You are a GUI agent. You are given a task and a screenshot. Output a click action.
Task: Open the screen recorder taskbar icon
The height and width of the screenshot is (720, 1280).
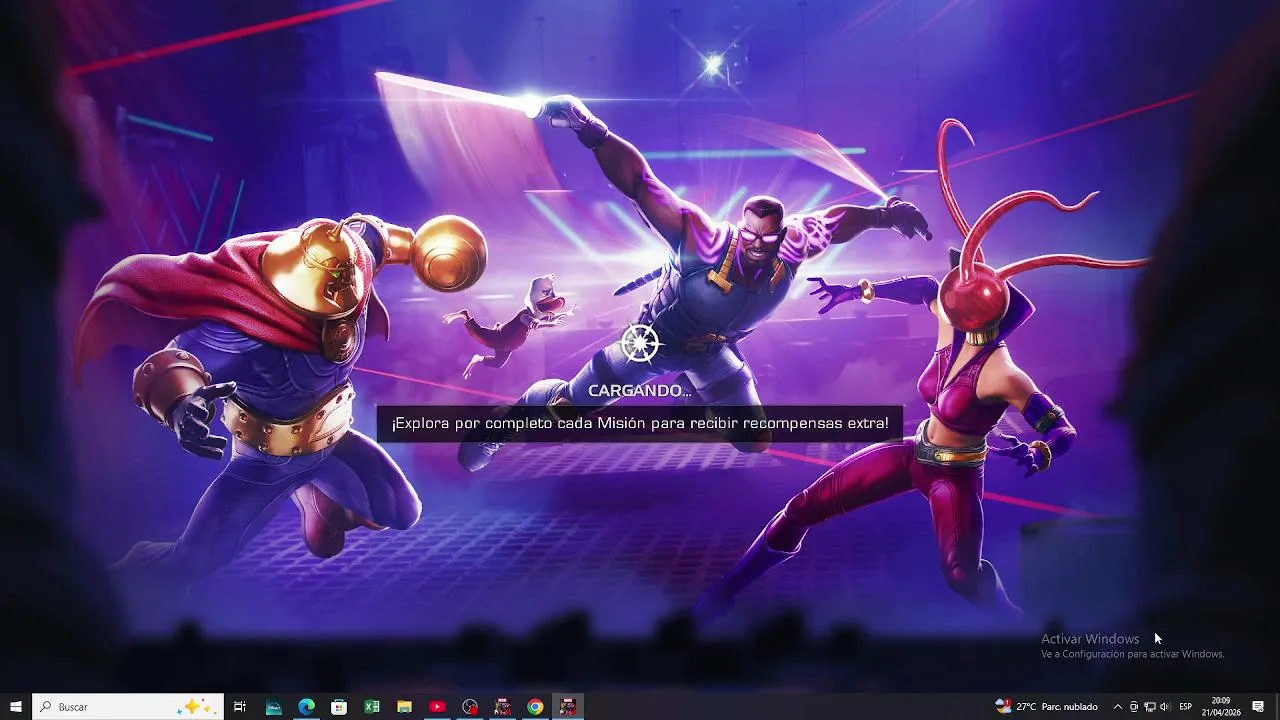coord(470,707)
